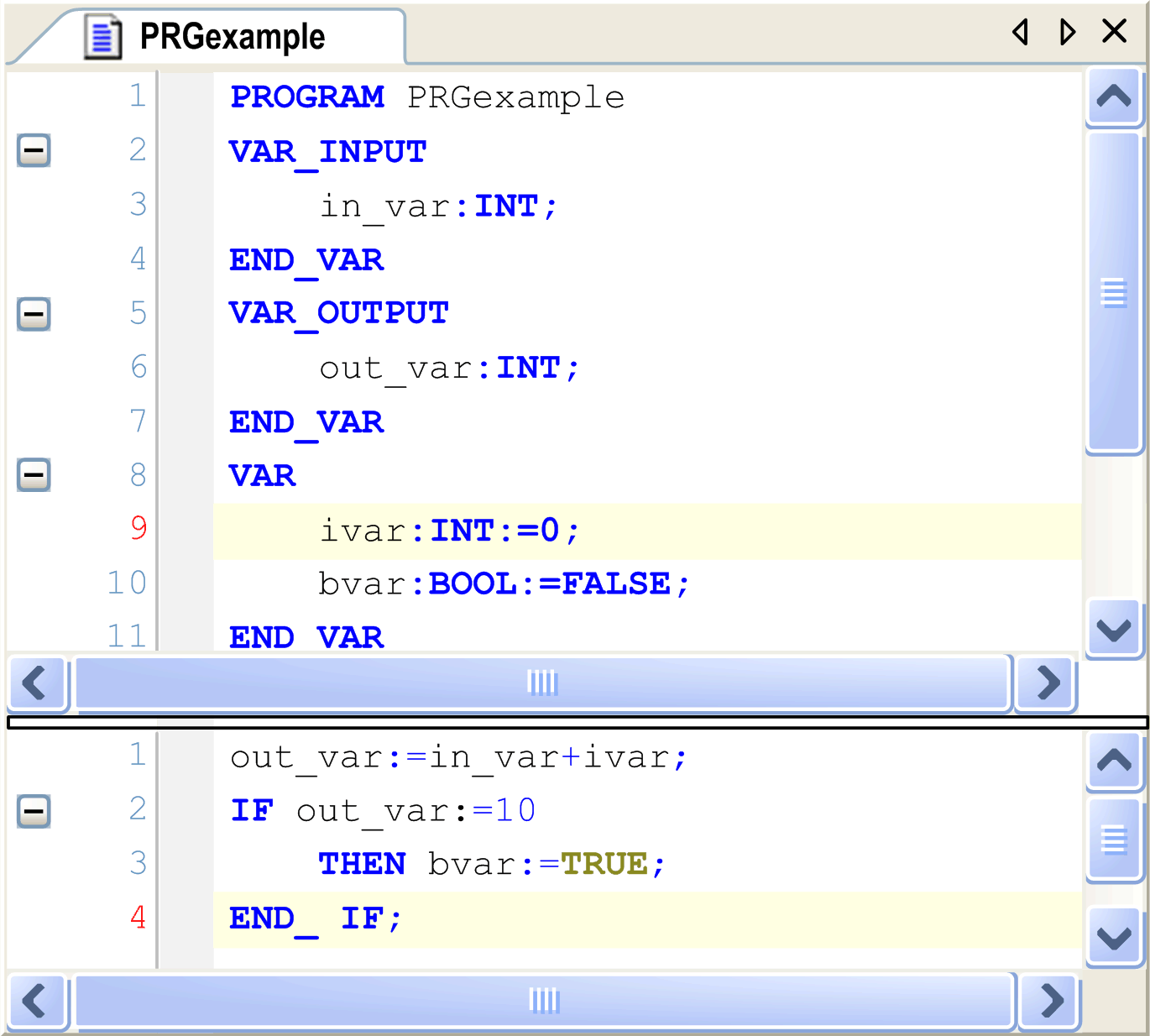Go to next tab with right triangle

tap(1067, 32)
